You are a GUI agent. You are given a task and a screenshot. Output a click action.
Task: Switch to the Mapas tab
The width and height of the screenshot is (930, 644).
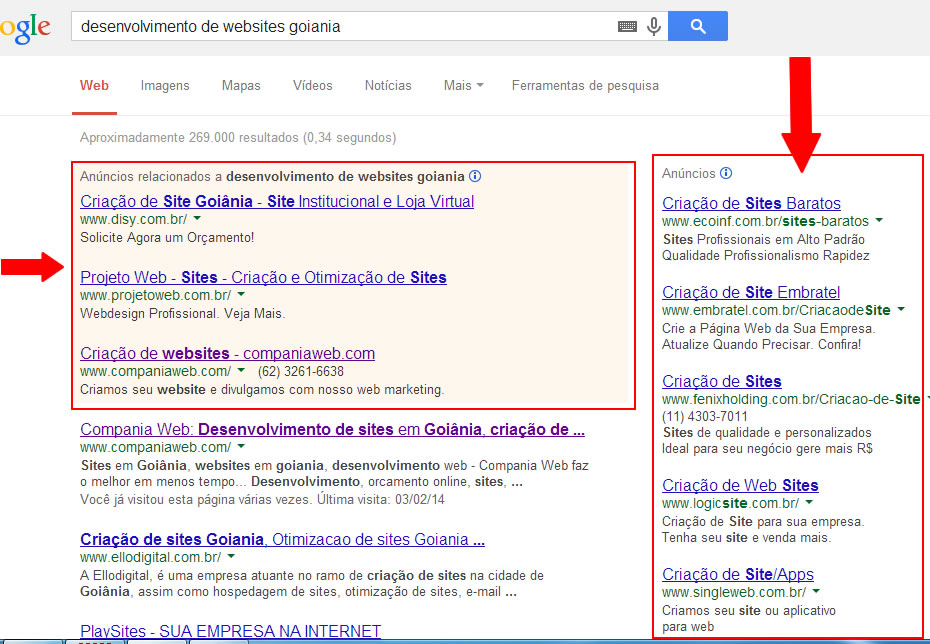241,85
